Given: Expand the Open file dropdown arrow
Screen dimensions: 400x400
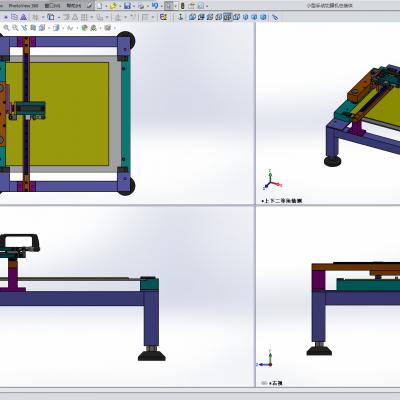Looking at the screenshot, I should [120, 6].
